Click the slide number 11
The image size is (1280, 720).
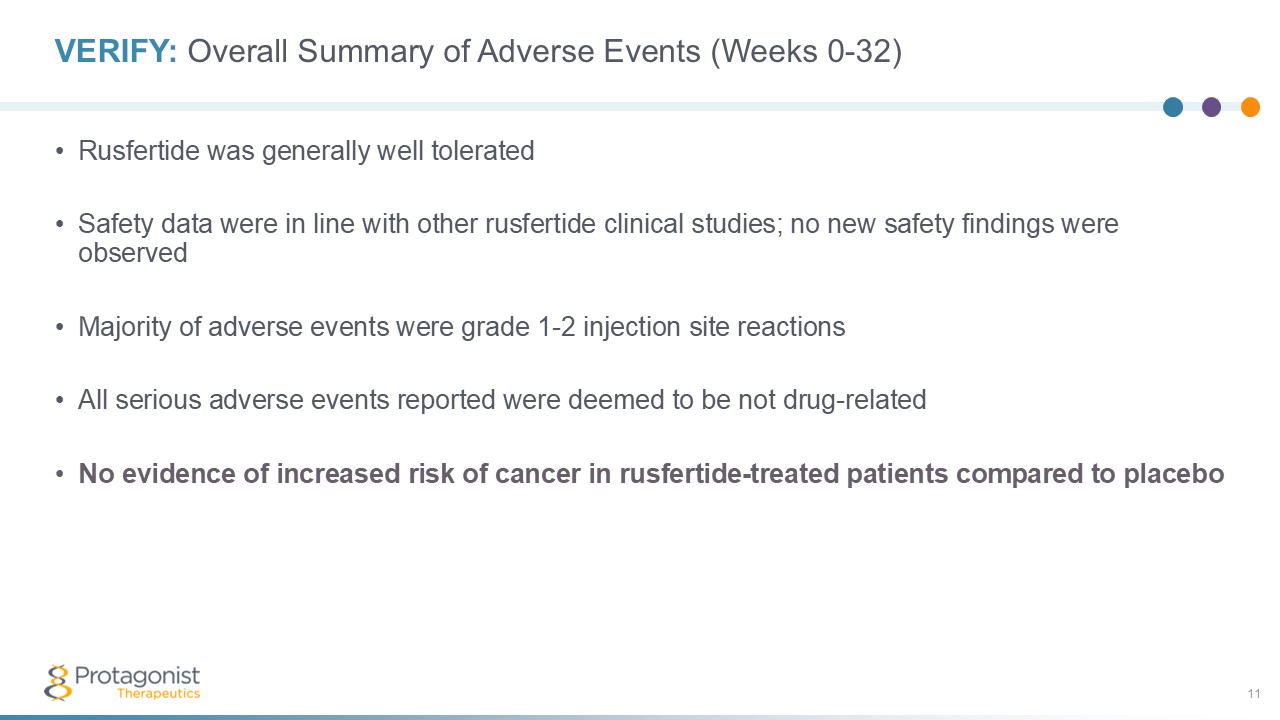tap(1253, 695)
